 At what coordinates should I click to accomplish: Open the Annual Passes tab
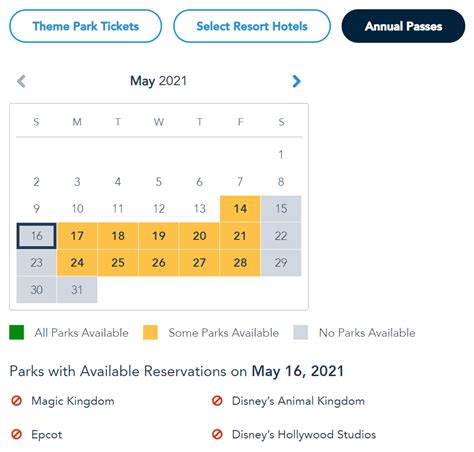pyautogui.click(x=403, y=26)
